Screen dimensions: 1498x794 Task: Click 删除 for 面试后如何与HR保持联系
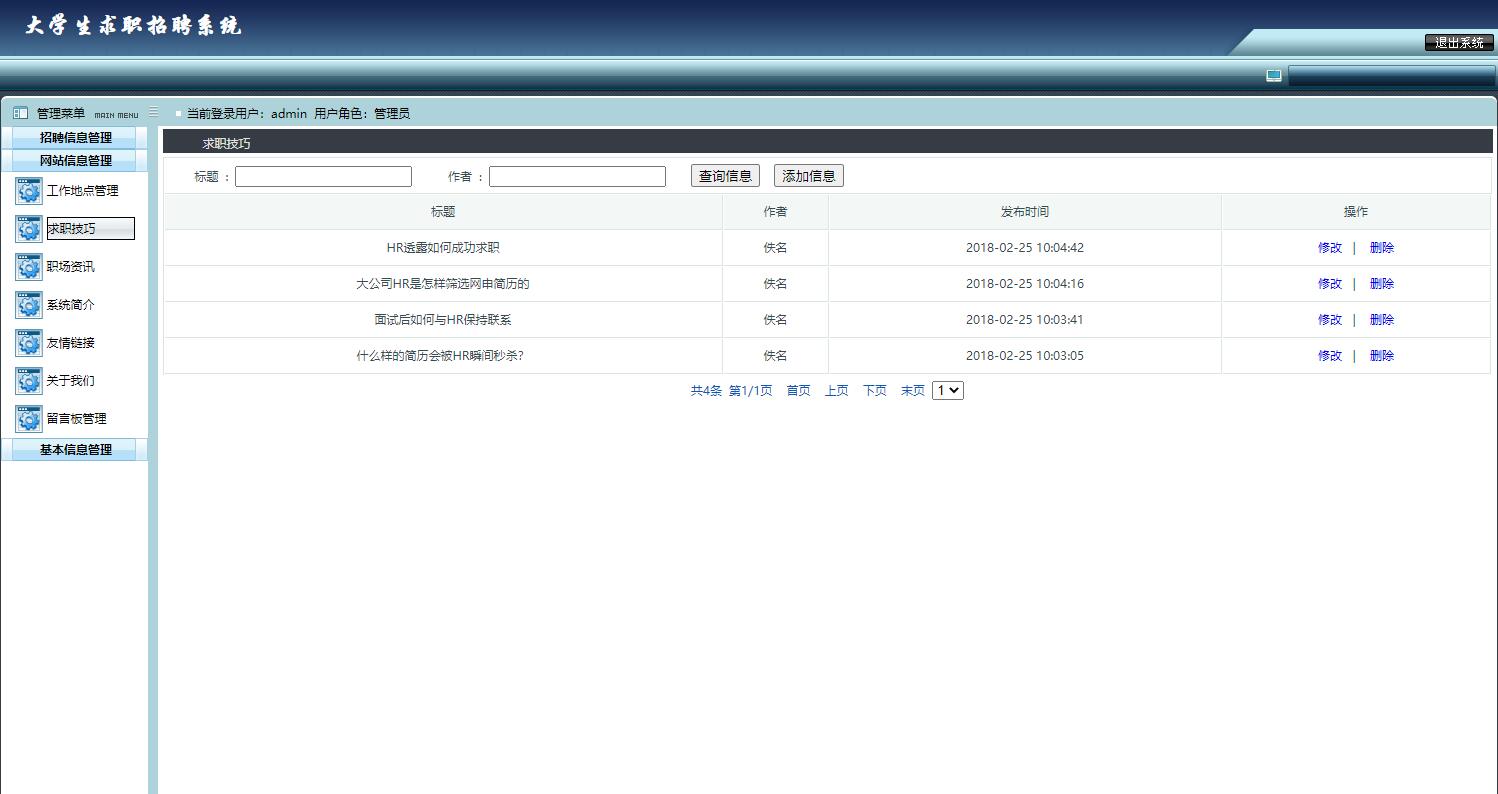1381,320
